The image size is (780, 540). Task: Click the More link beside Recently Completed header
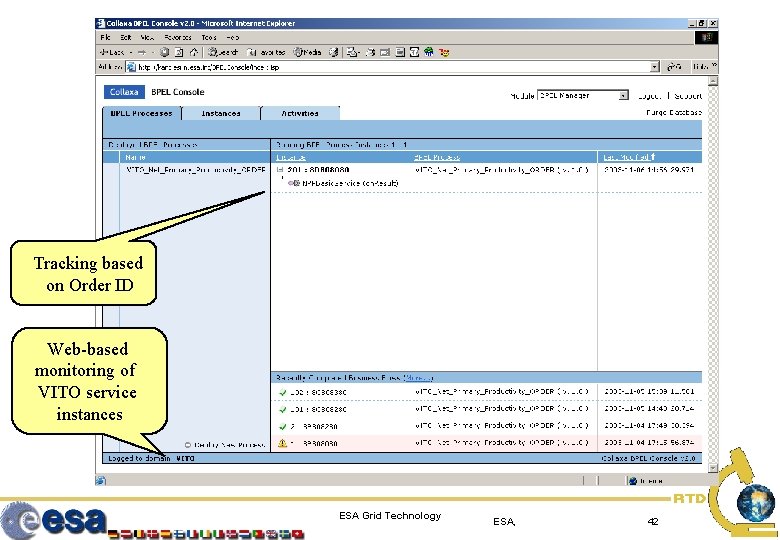coord(418,378)
